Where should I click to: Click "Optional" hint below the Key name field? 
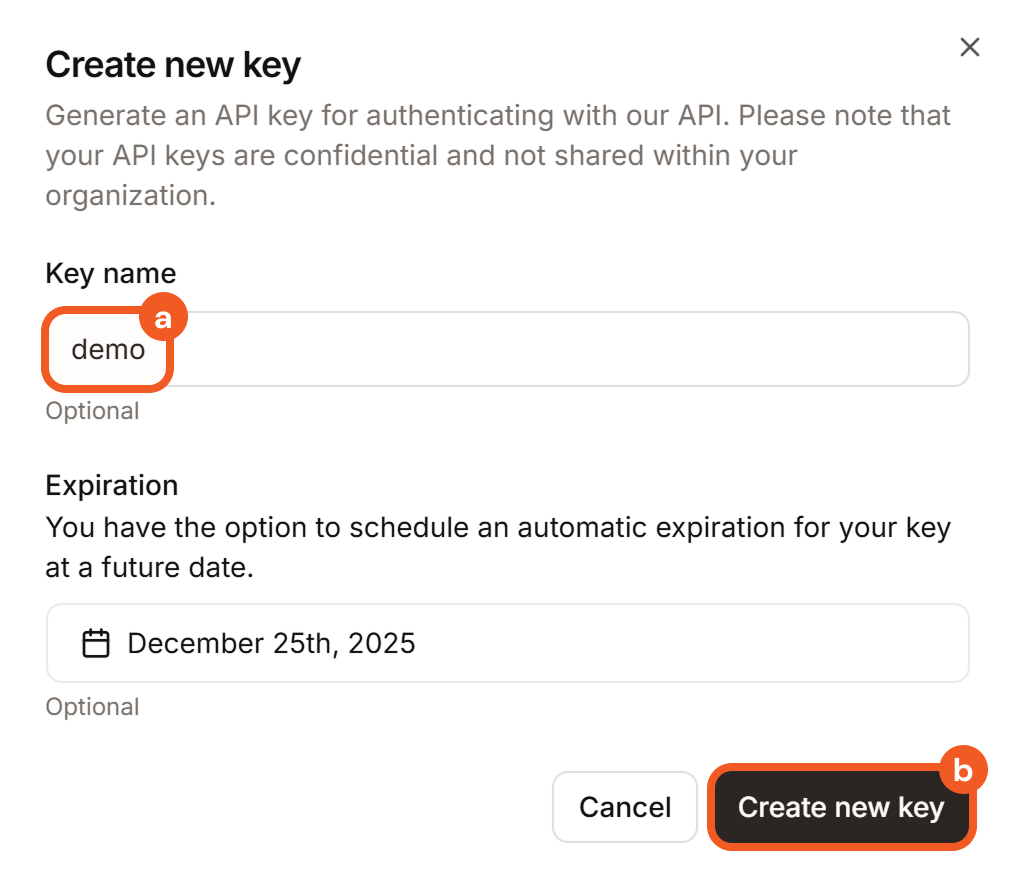[92, 411]
